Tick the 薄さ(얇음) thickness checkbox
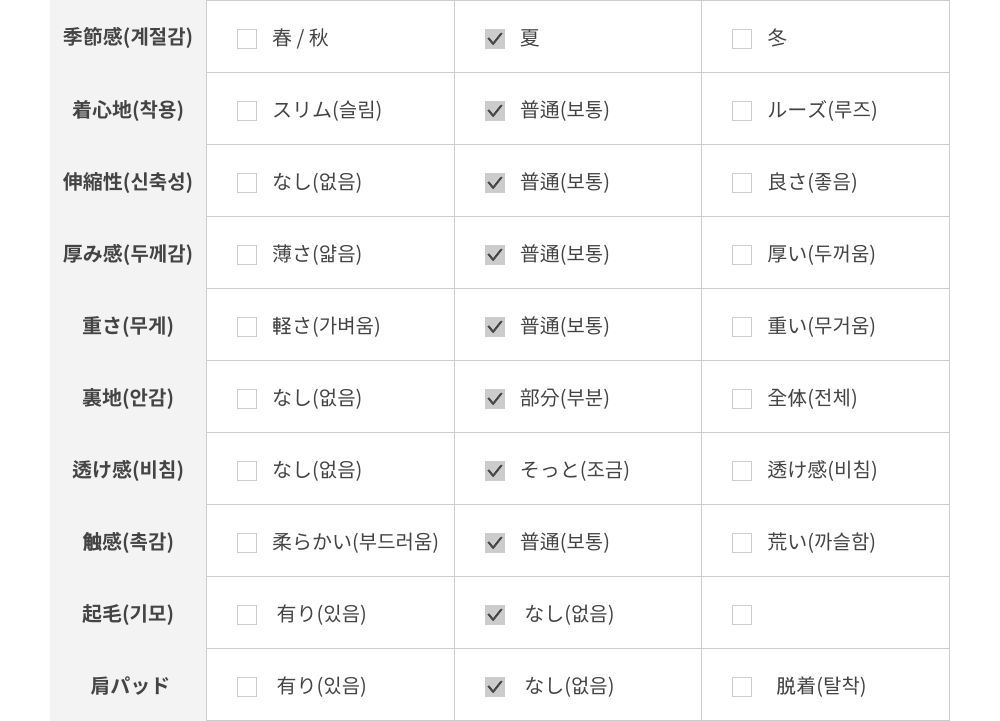 (247, 255)
